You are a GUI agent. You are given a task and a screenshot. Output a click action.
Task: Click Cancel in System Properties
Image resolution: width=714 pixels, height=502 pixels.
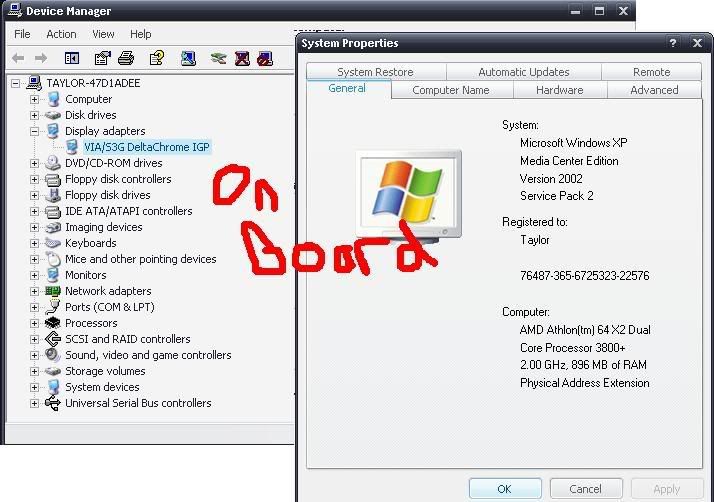coord(586,489)
